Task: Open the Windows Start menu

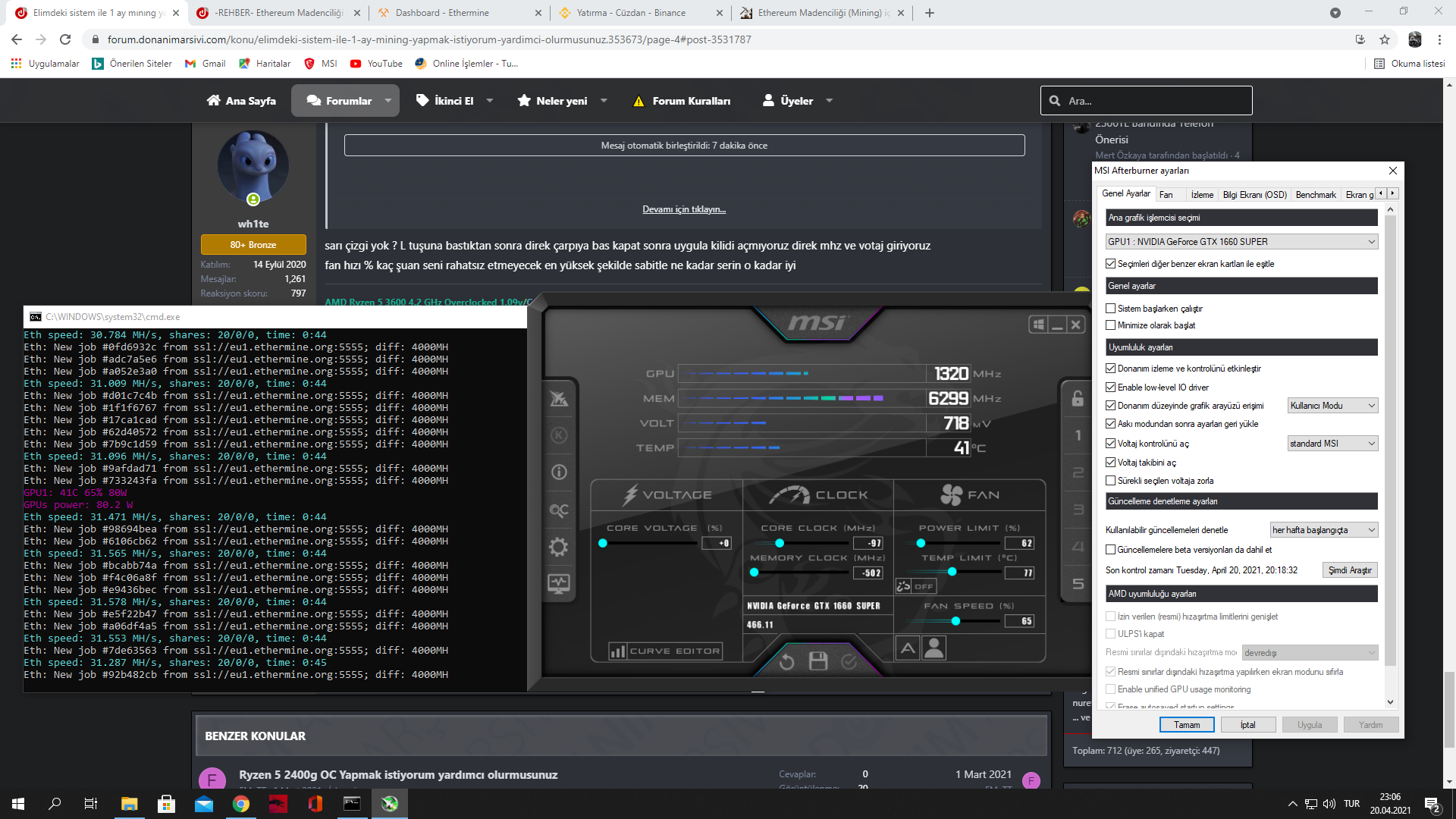Action: (x=18, y=804)
